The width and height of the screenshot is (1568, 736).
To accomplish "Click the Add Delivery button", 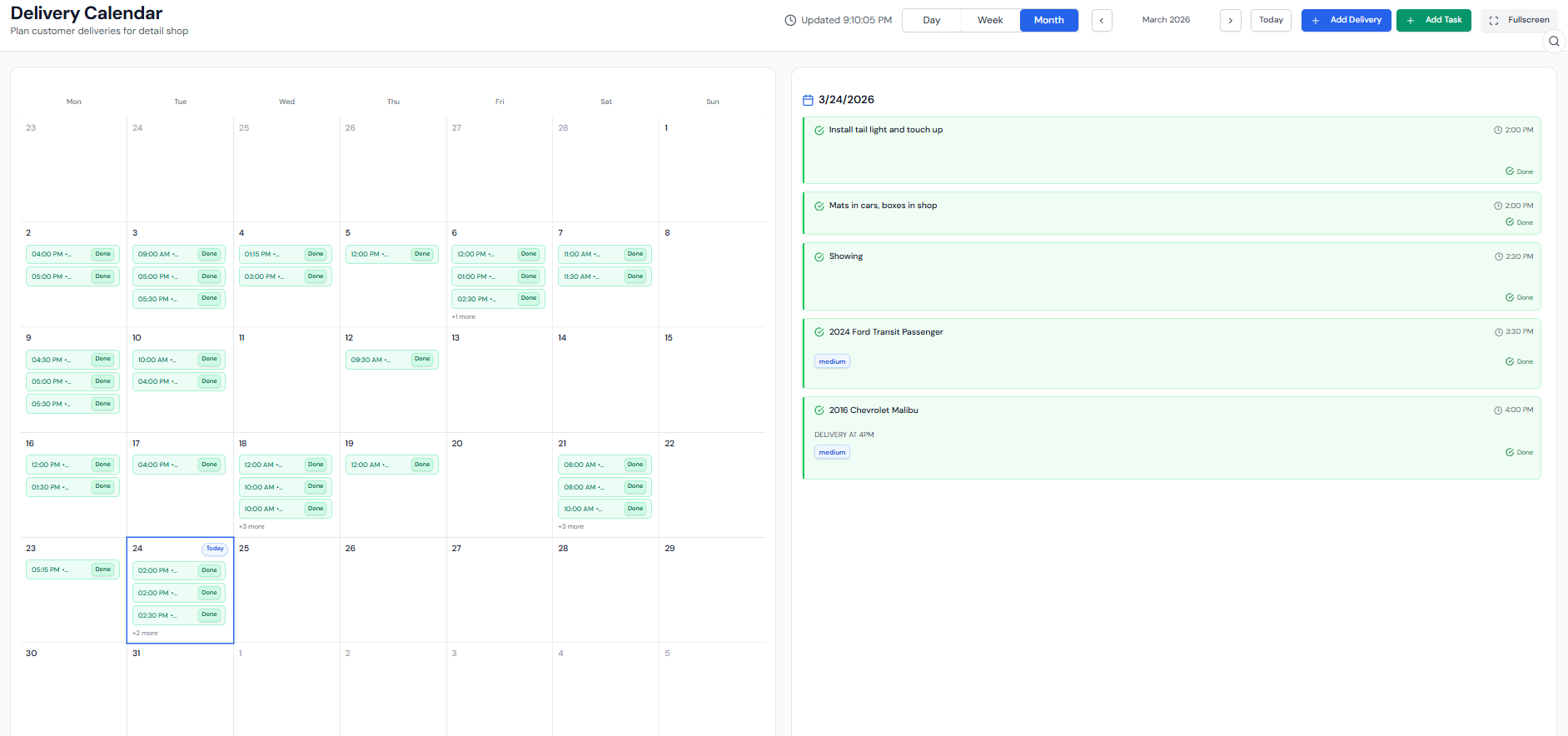I will click(x=1346, y=20).
